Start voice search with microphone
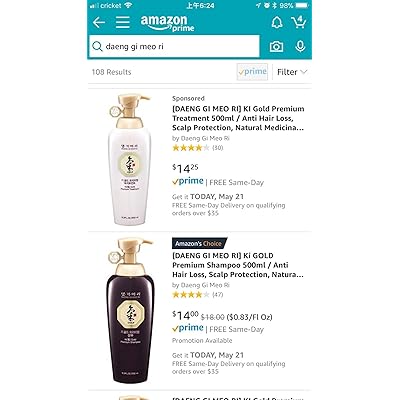This screenshot has height=400, width=400. click(300, 46)
